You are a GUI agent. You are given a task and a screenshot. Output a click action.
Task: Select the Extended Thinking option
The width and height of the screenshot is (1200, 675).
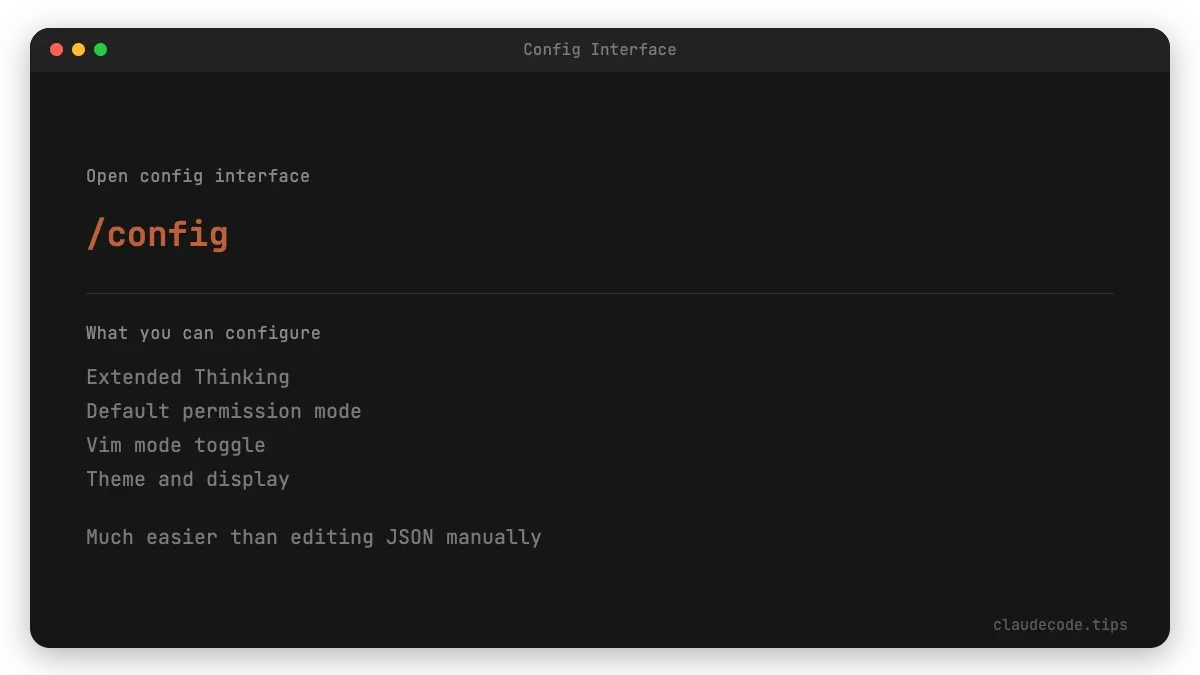pos(188,377)
